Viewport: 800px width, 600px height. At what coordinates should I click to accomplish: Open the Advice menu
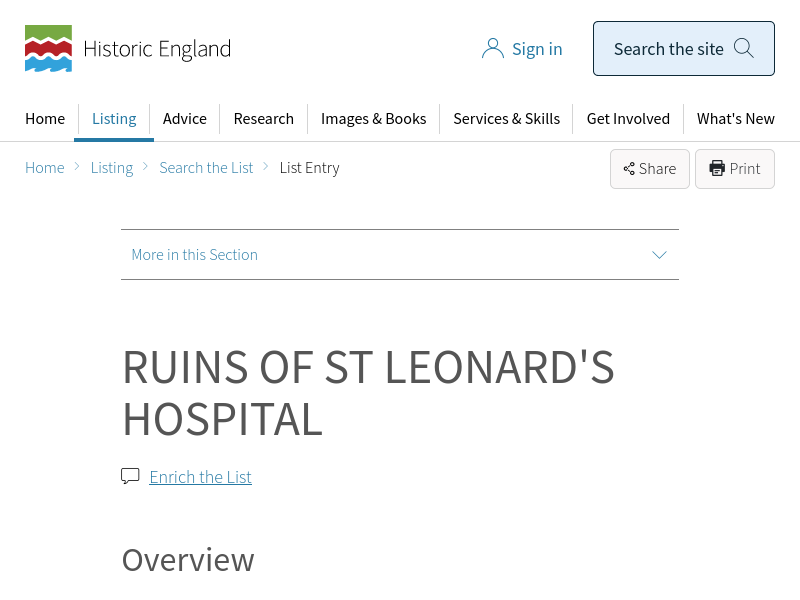click(185, 119)
